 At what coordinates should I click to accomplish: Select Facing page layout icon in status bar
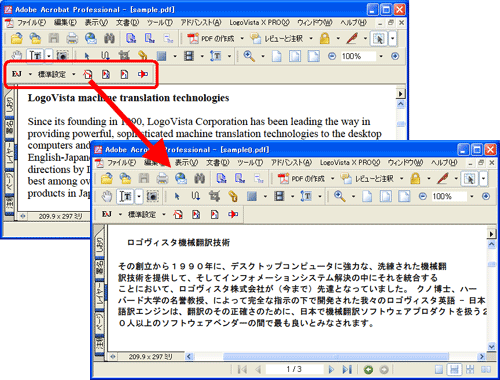[486, 369]
